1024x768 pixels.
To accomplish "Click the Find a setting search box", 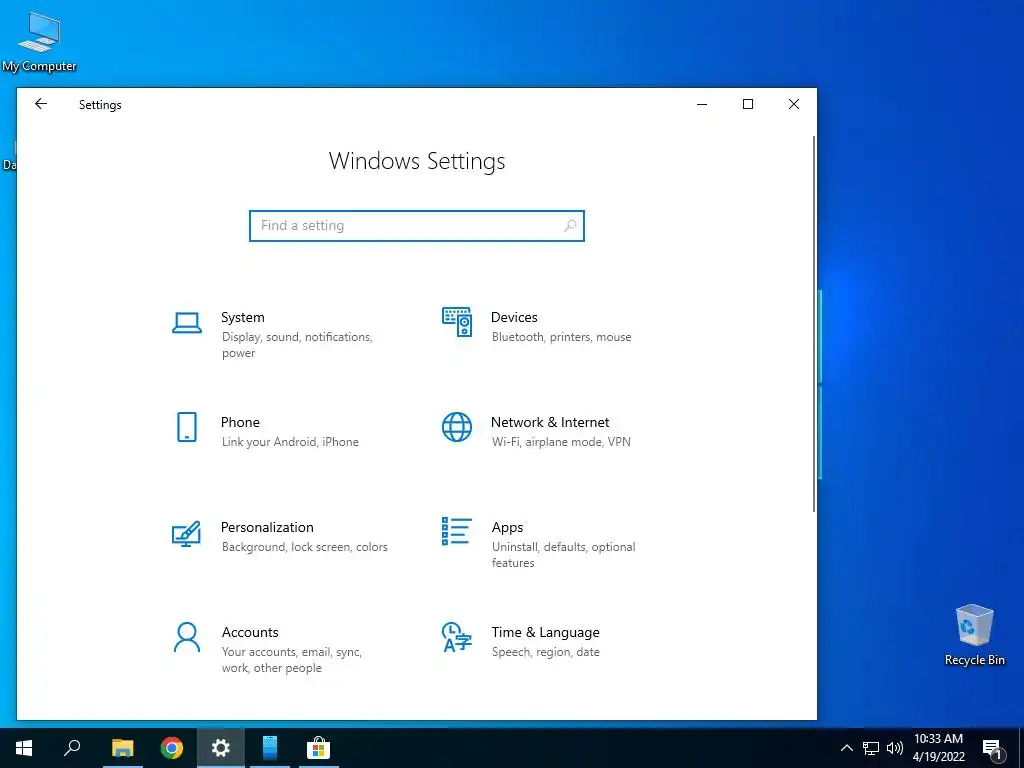I will 417,225.
